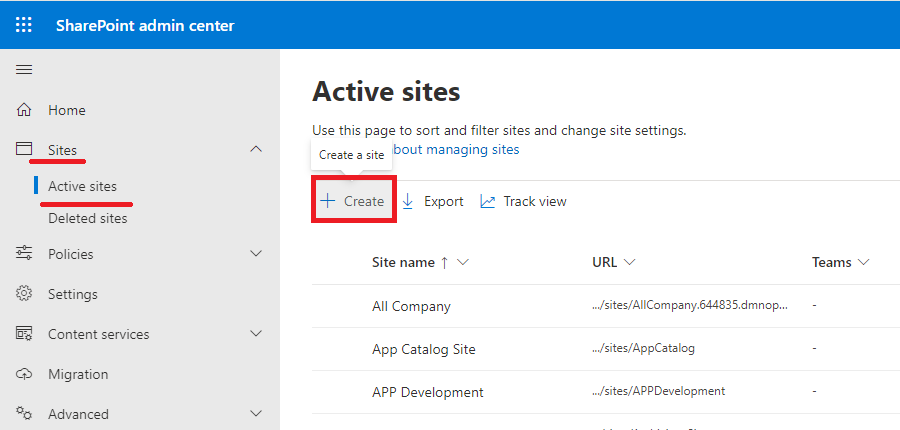The width and height of the screenshot is (900, 430).
Task: Click the Sites window icon in sidebar
Action: tap(24, 149)
